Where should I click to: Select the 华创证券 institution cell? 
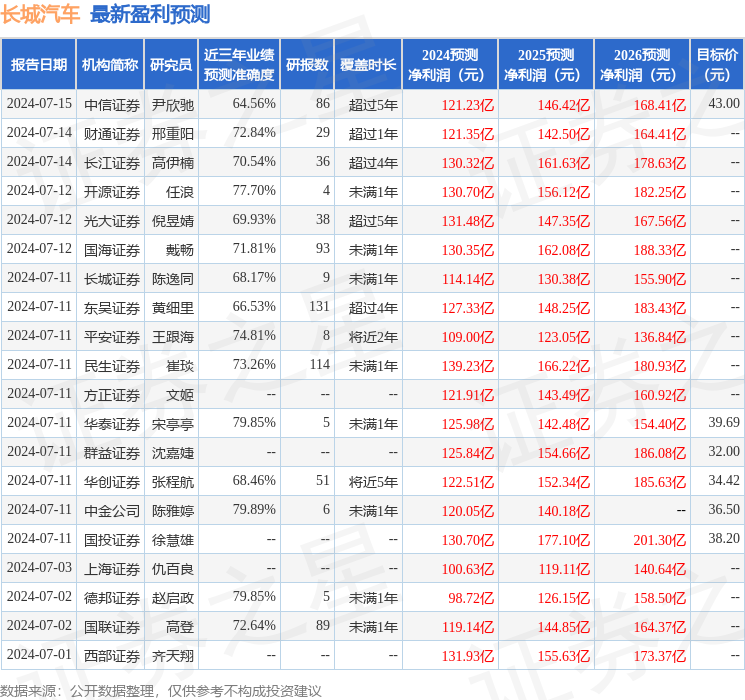coord(112,482)
